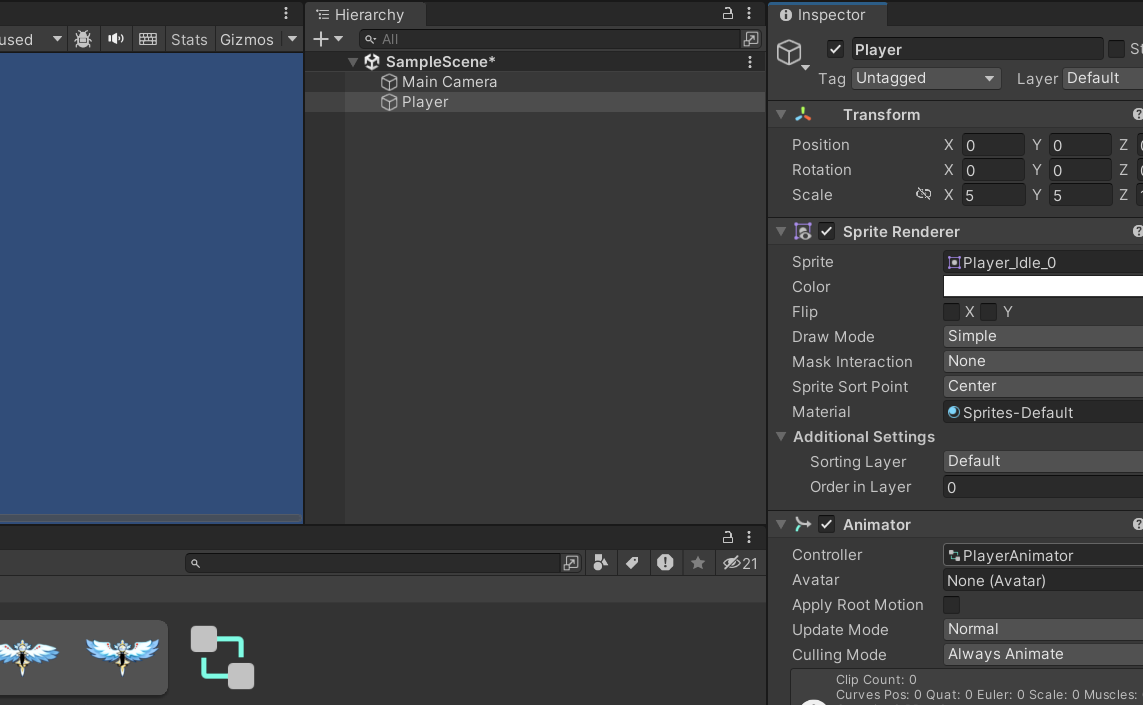Click the Project panel search field
The width and height of the screenshot is (1143, 705).
coord(372,563)
